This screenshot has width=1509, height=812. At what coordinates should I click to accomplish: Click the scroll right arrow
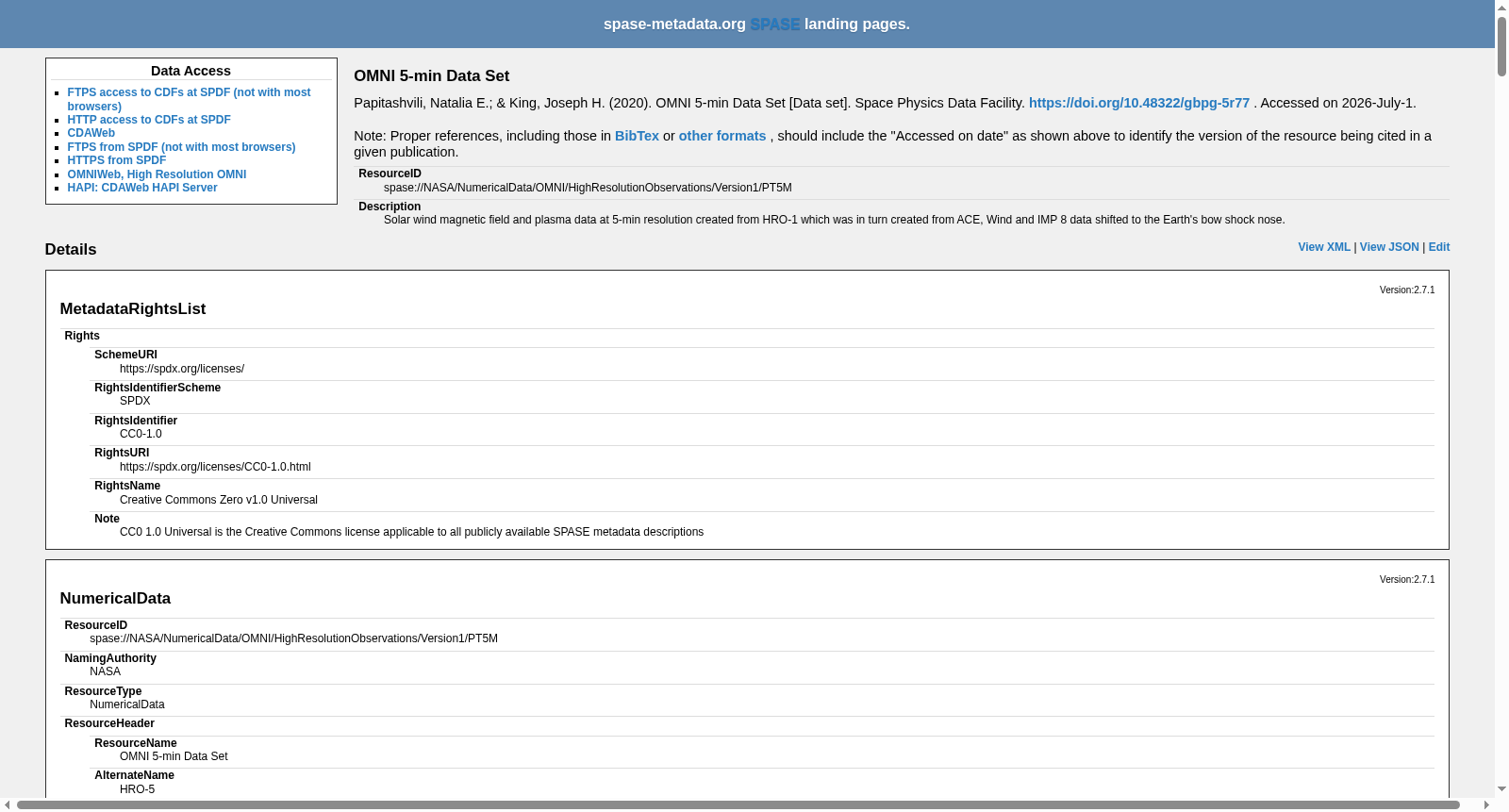1487,805
